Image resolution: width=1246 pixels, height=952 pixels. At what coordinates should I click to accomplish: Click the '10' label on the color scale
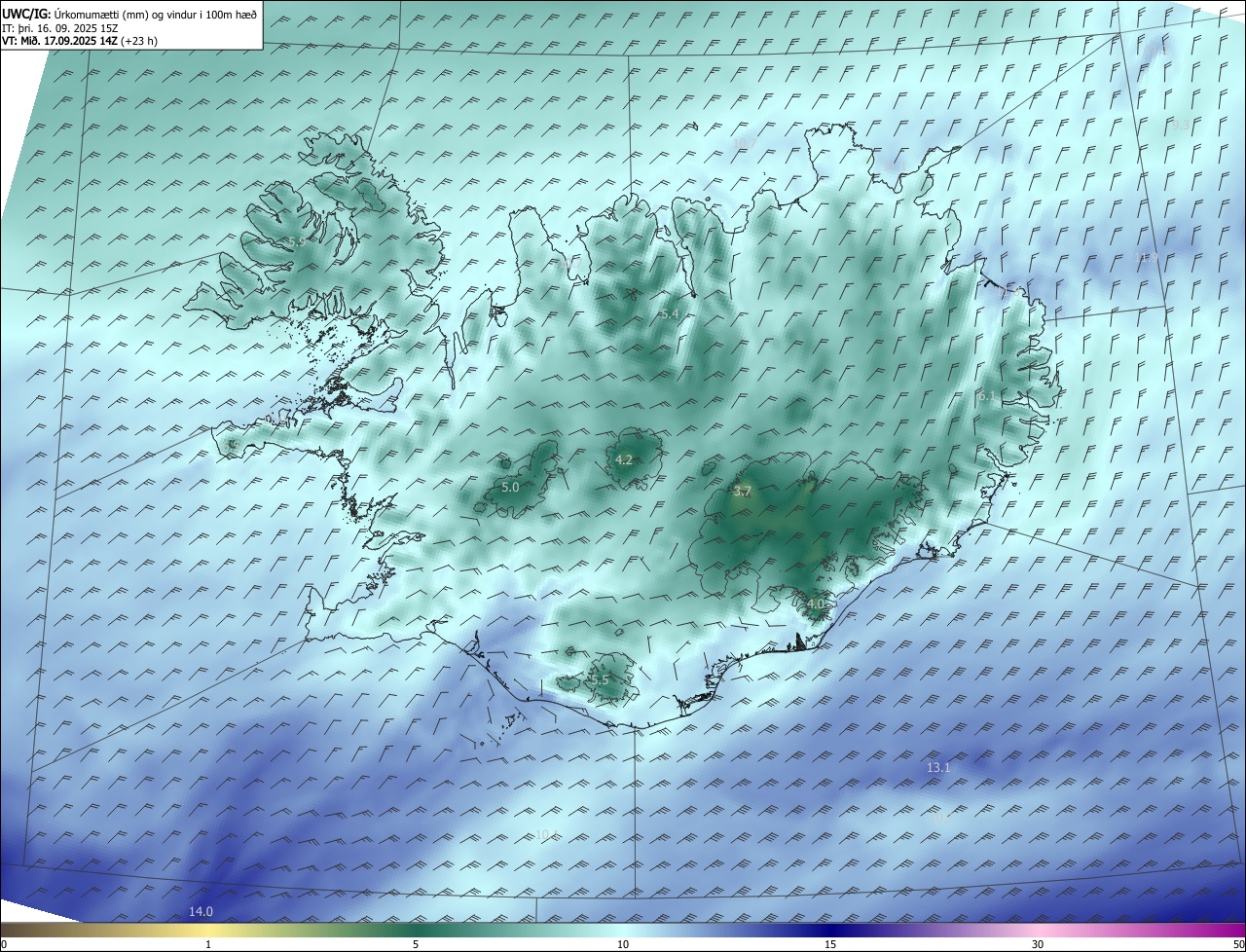pos(623,945)
